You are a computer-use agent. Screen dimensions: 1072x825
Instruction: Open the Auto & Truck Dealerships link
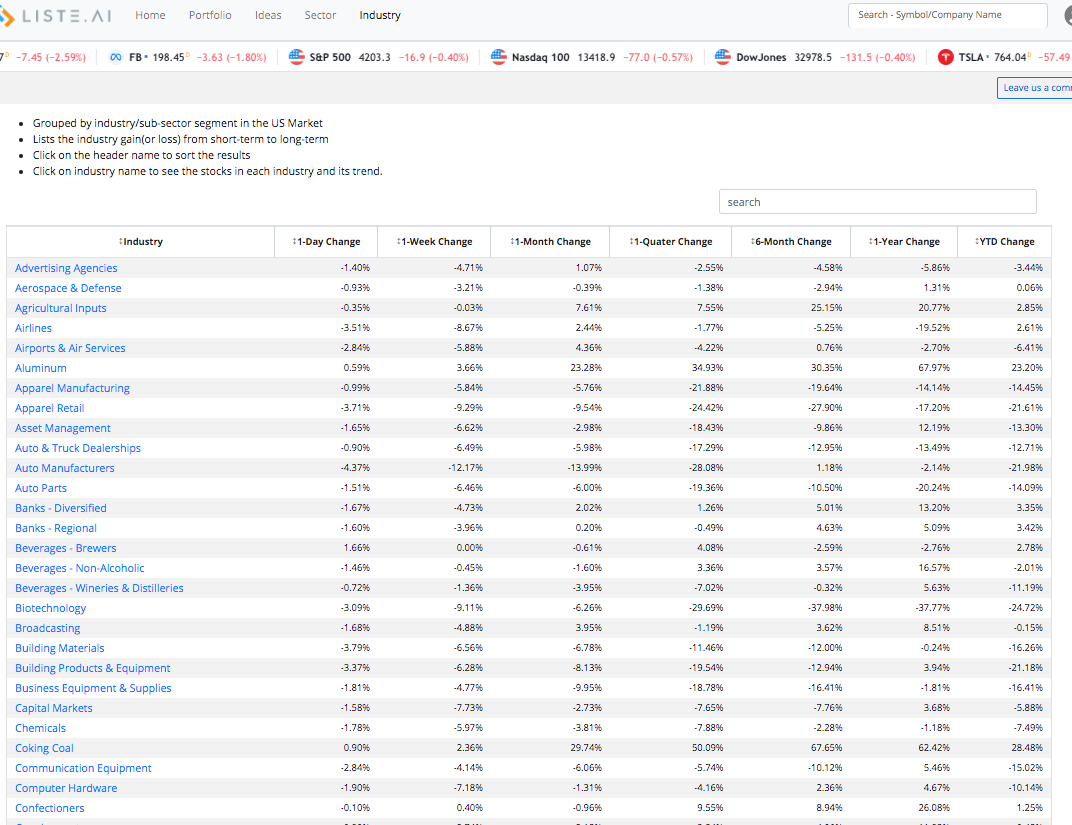(x=78, y=448)
